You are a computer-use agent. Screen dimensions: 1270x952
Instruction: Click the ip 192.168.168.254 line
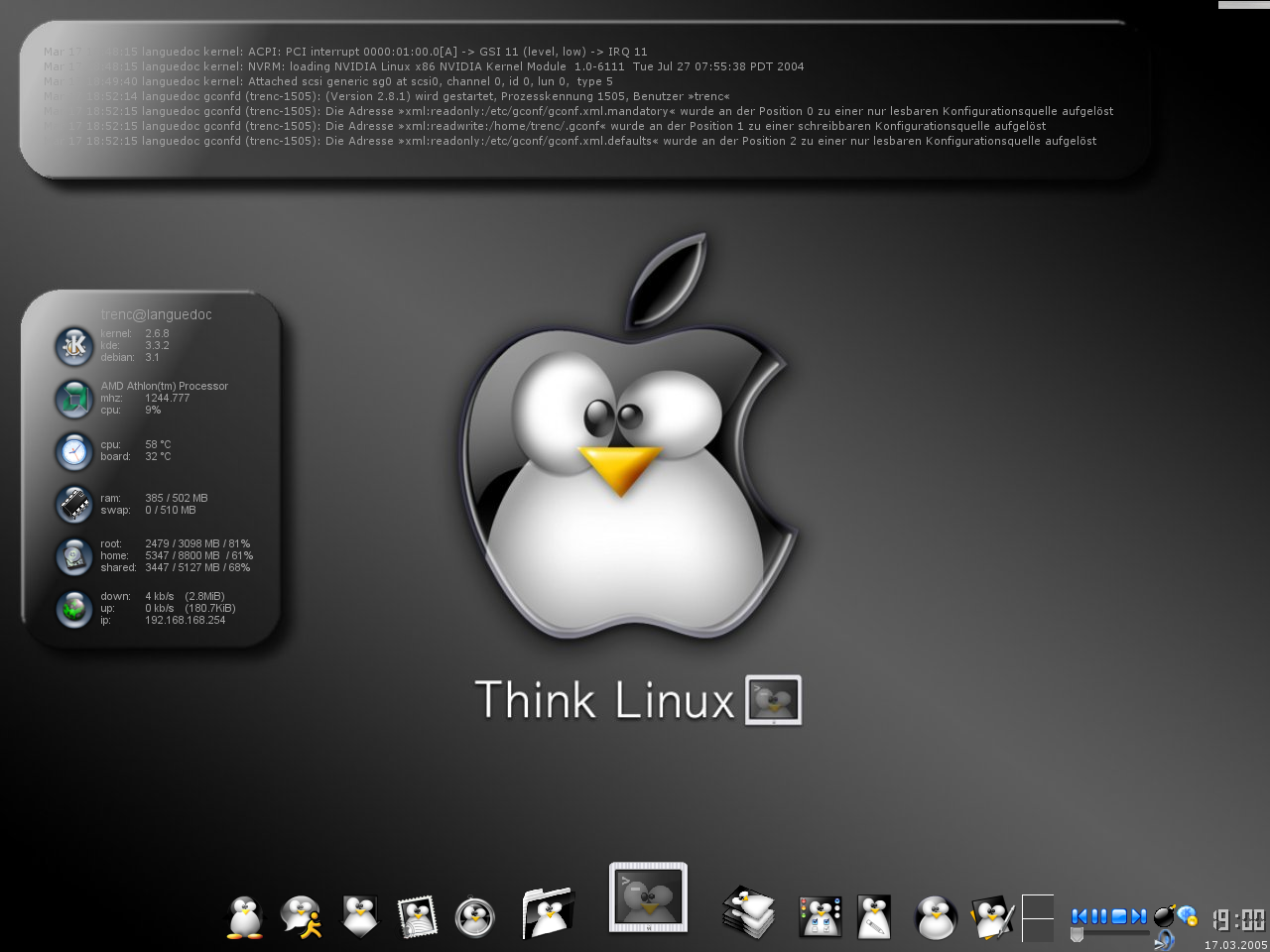tap(163, 620)
